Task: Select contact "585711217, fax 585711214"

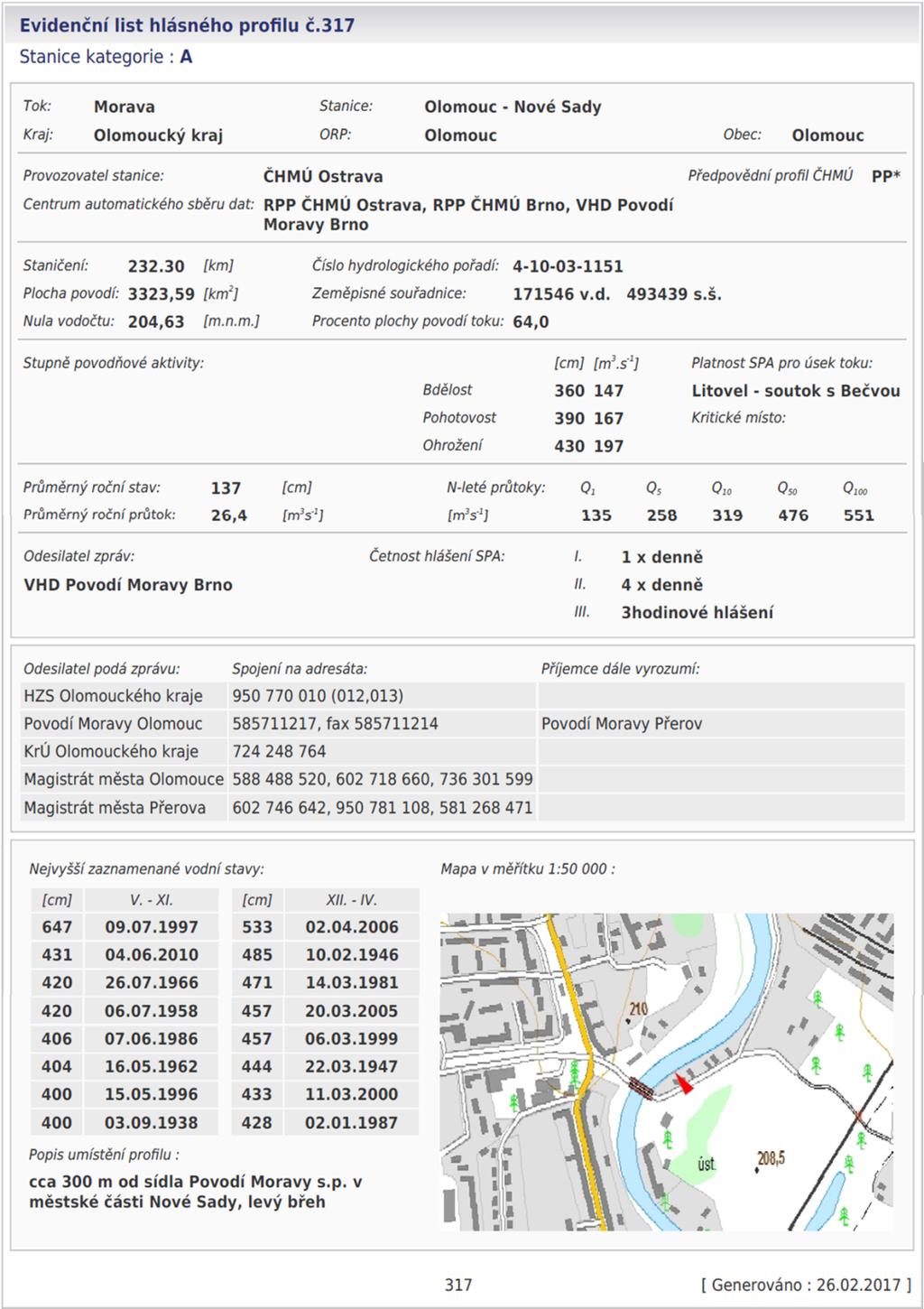Action: pyautogui.click(x=335, y=724)
